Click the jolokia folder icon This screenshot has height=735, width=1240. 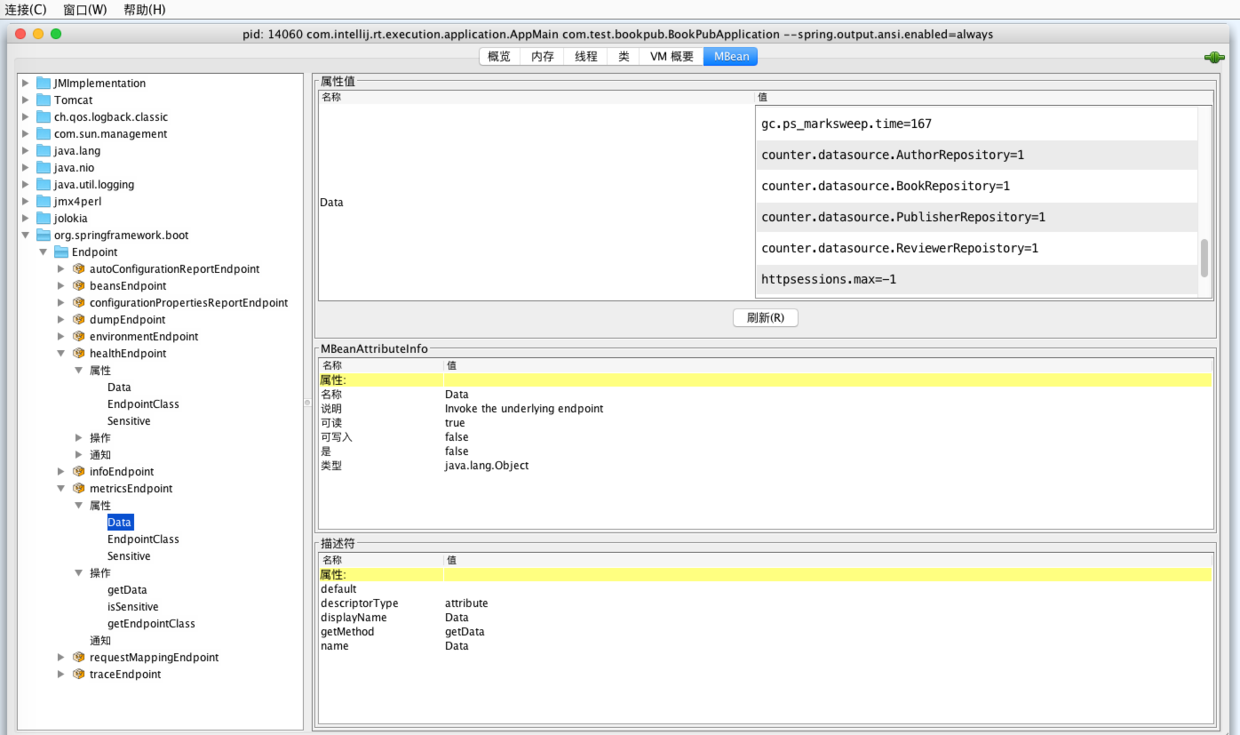pos(43,218)
